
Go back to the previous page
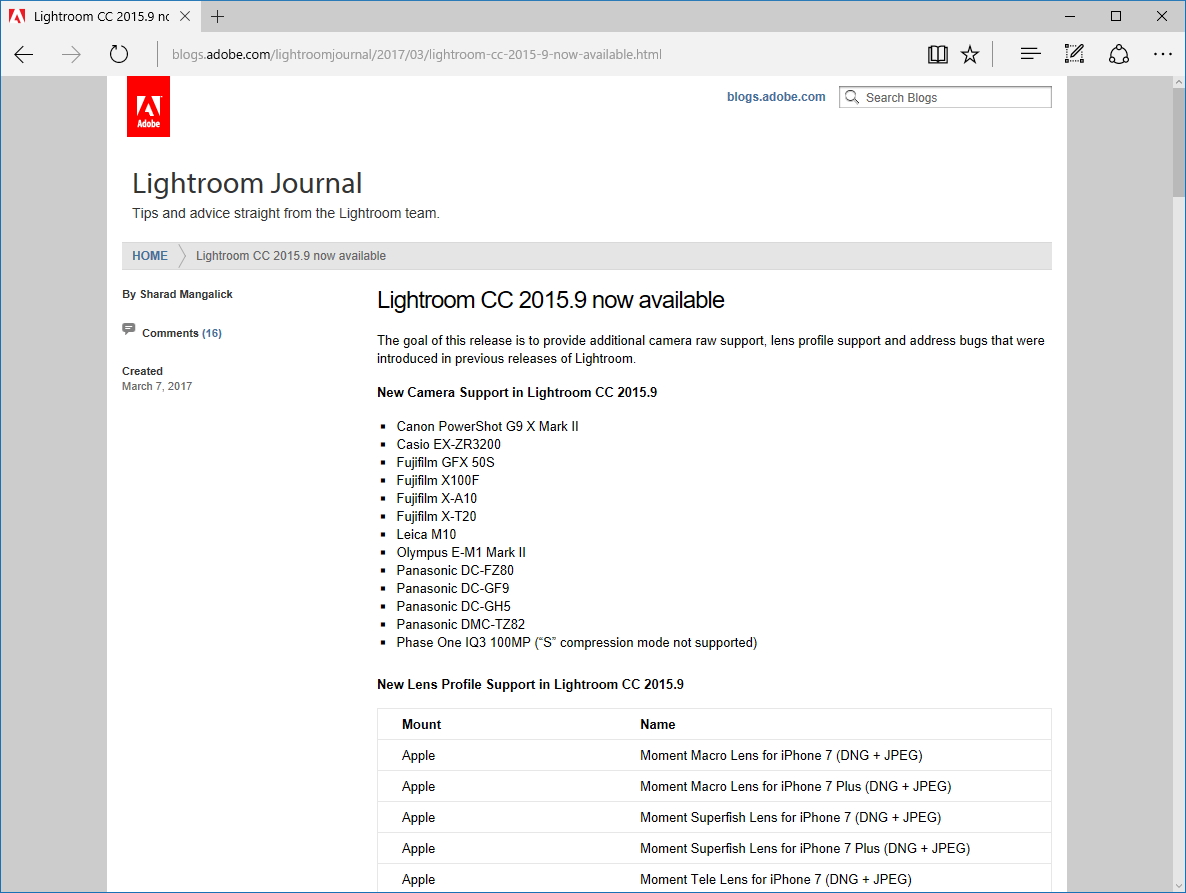click(24, 54)
